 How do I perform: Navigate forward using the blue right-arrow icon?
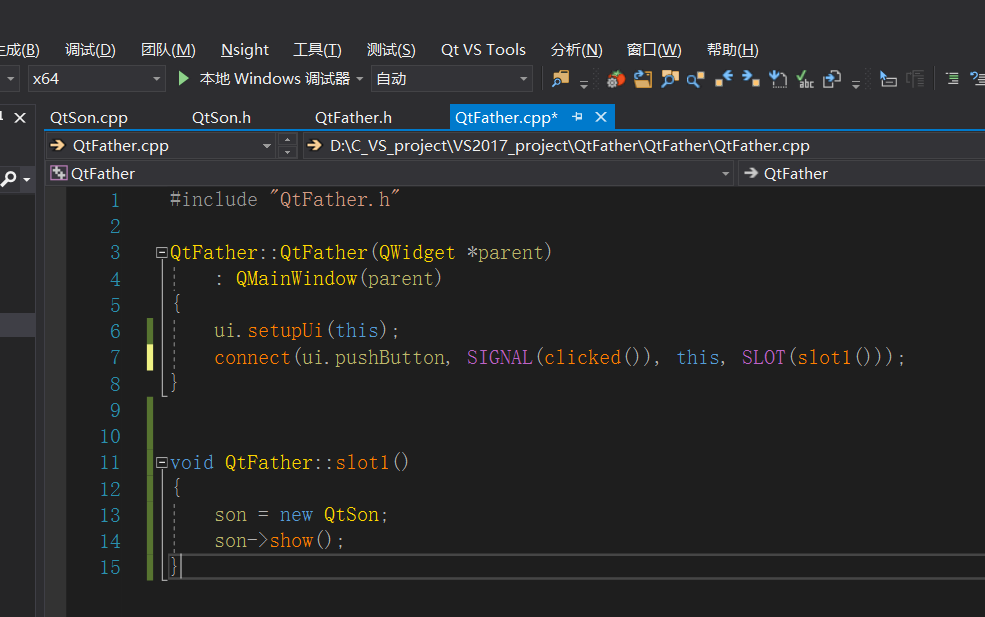(x=748, y=78)
